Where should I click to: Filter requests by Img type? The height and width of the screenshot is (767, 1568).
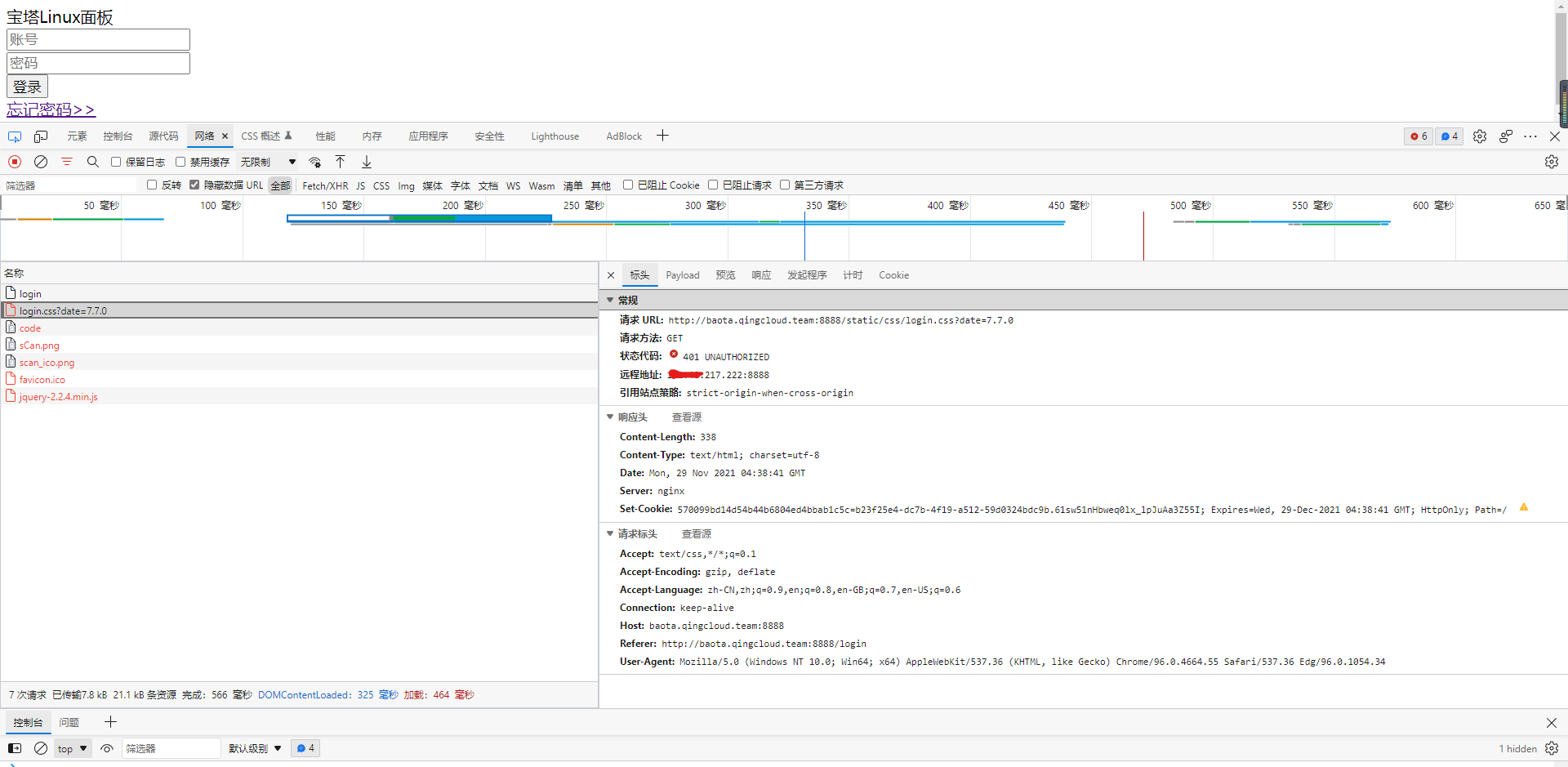(x=406, y=185)
